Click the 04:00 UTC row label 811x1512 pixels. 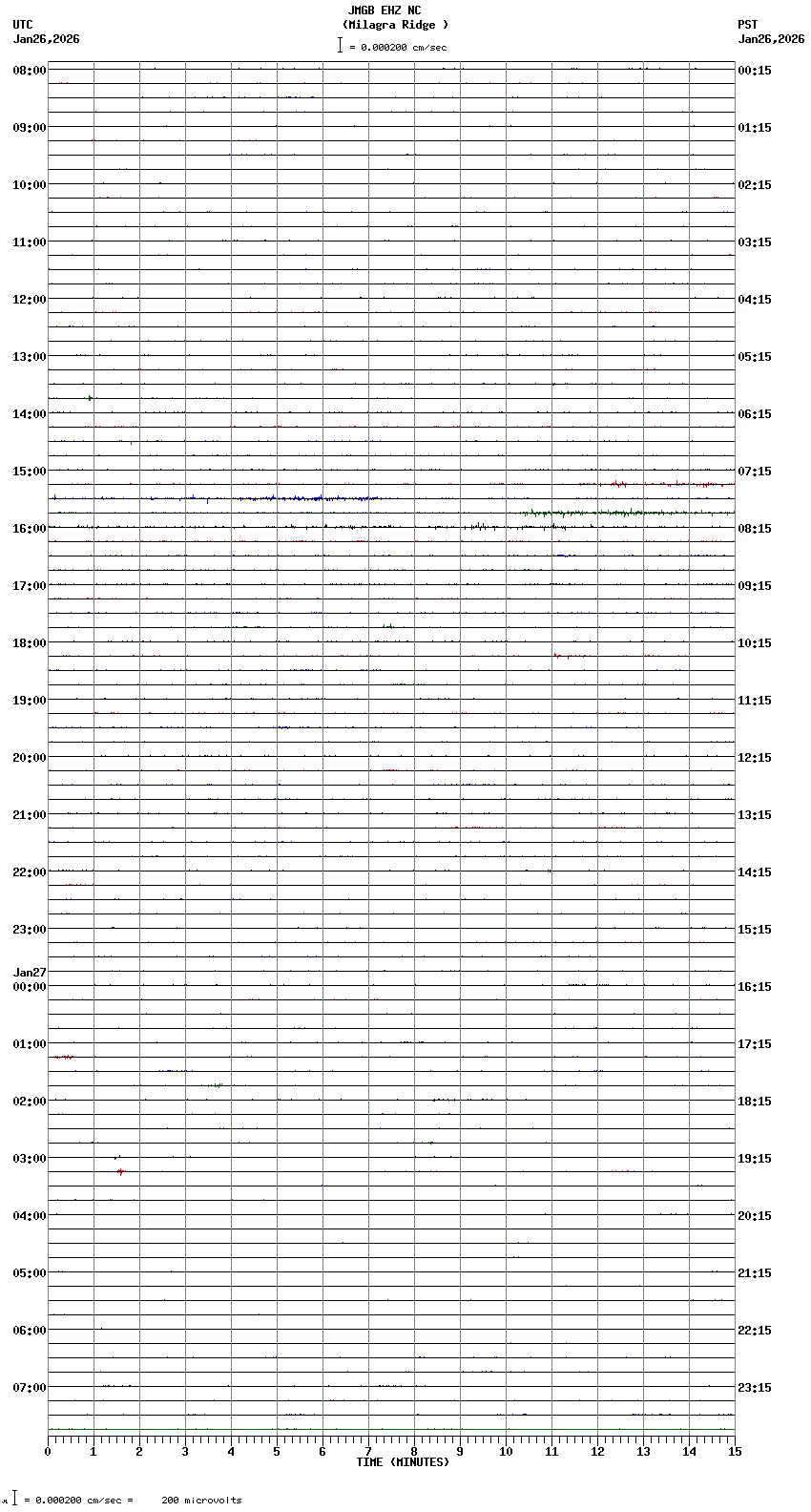30,1216
